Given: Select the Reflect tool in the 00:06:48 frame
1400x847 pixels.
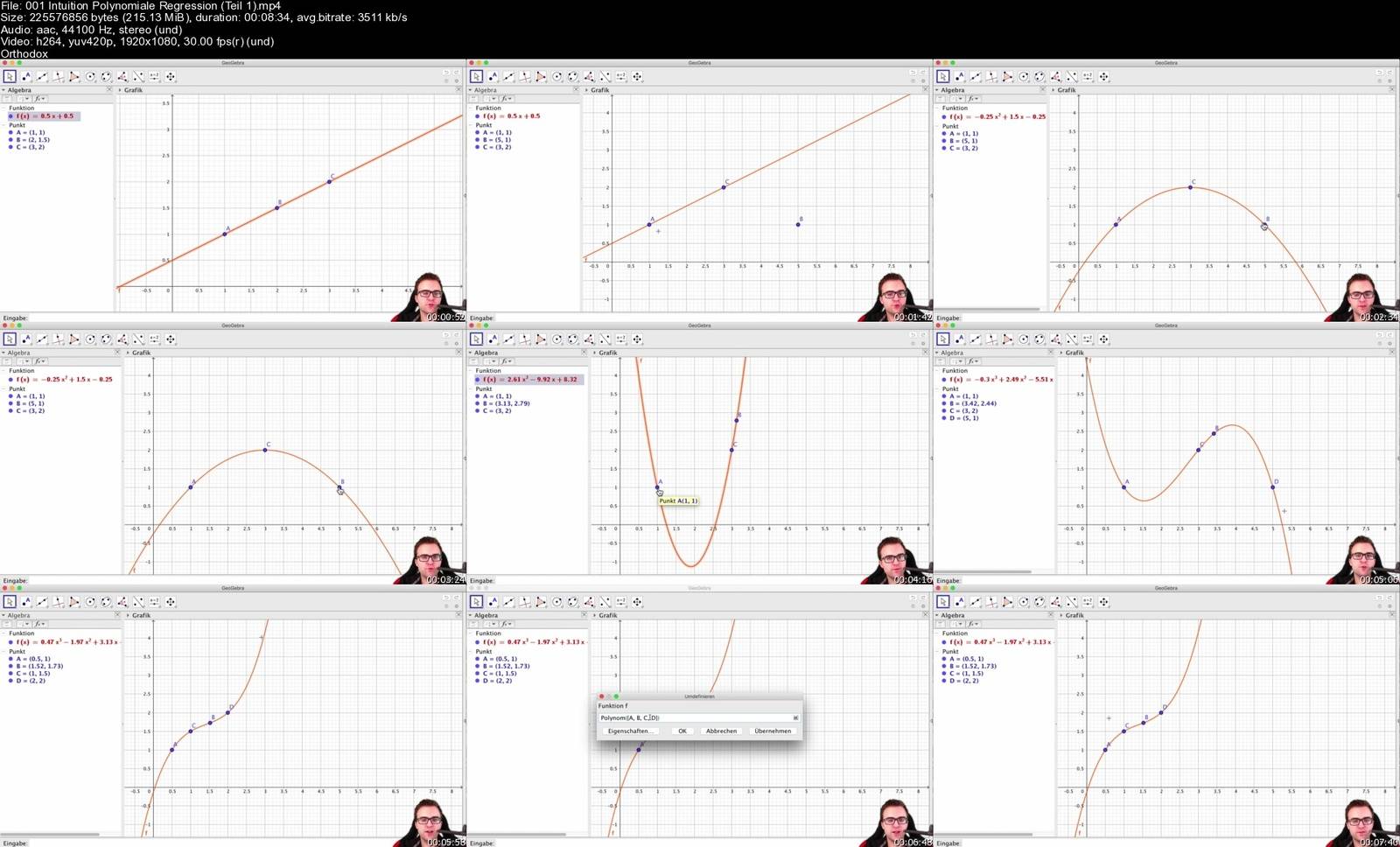Looking at the screenshot, I should [605, 602].
